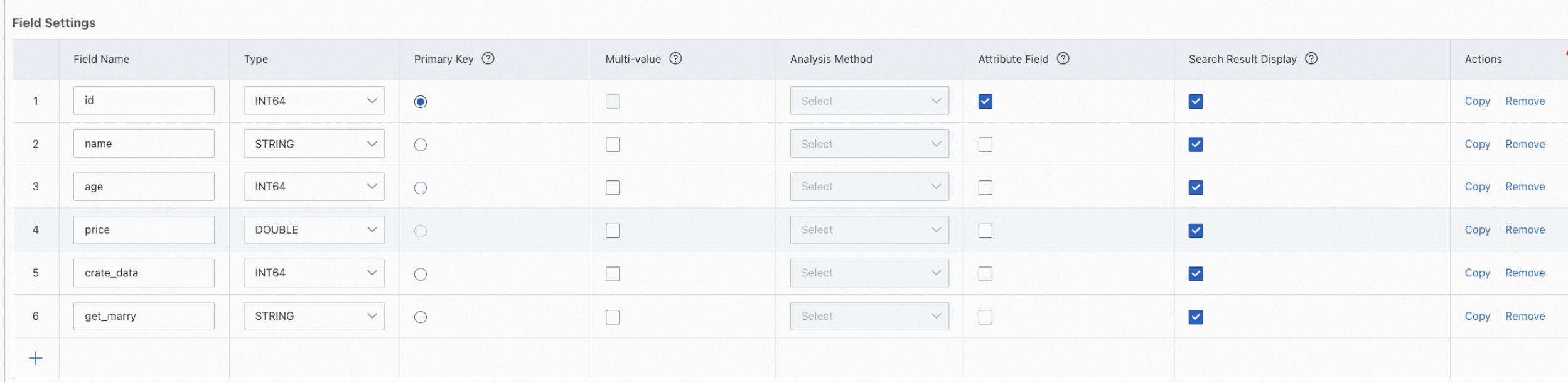Click the Multi-value help icon
1568x382 pixels.
click(x=675, y=58)
